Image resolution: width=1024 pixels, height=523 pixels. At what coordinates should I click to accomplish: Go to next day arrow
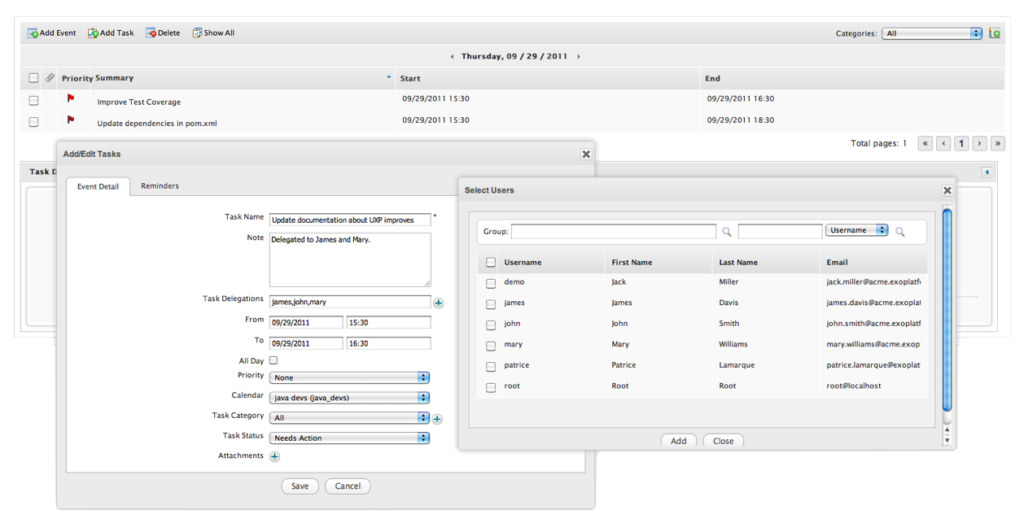pos(579,57)
